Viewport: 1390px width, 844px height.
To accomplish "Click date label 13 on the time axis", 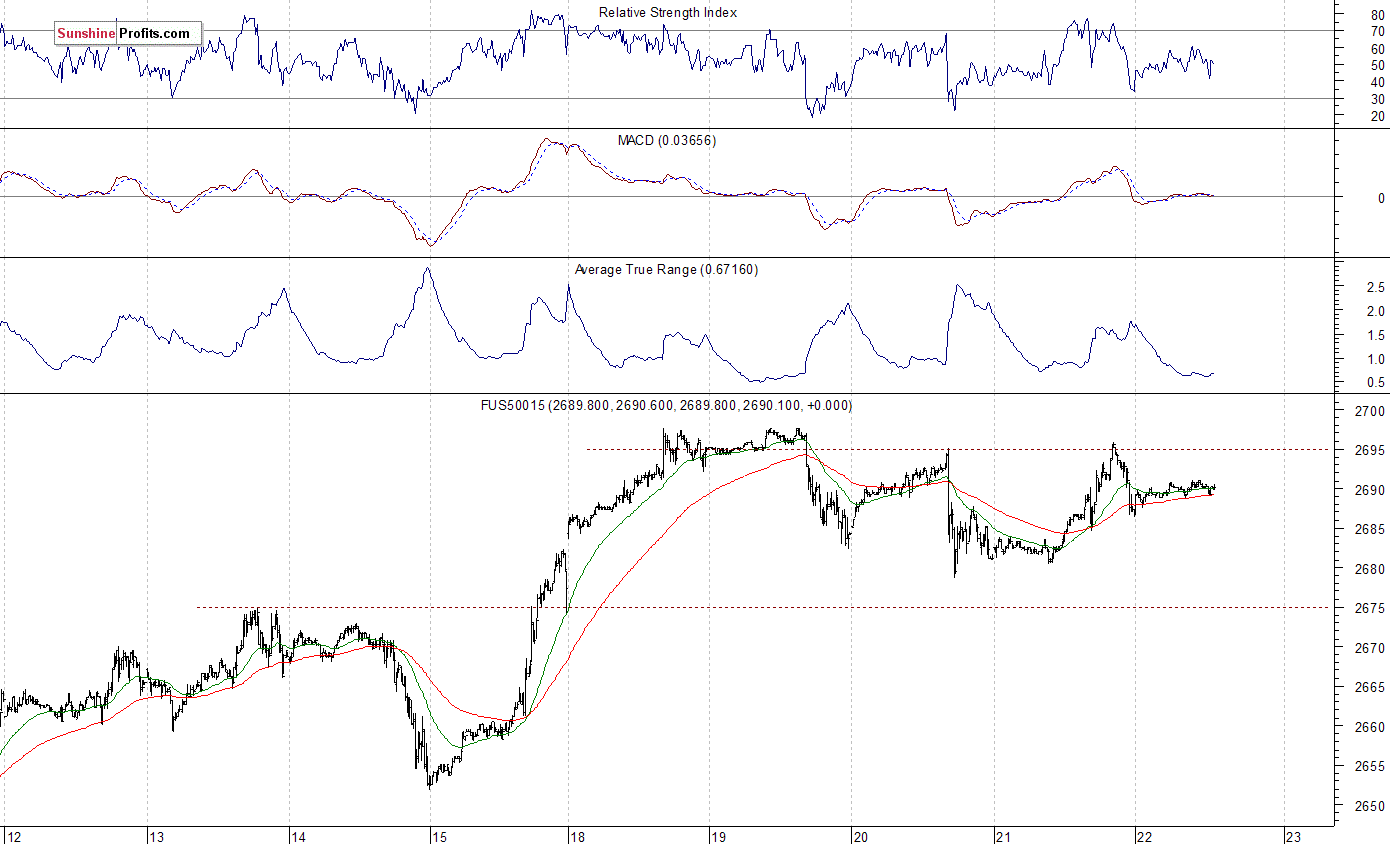I will coord(156,836).
